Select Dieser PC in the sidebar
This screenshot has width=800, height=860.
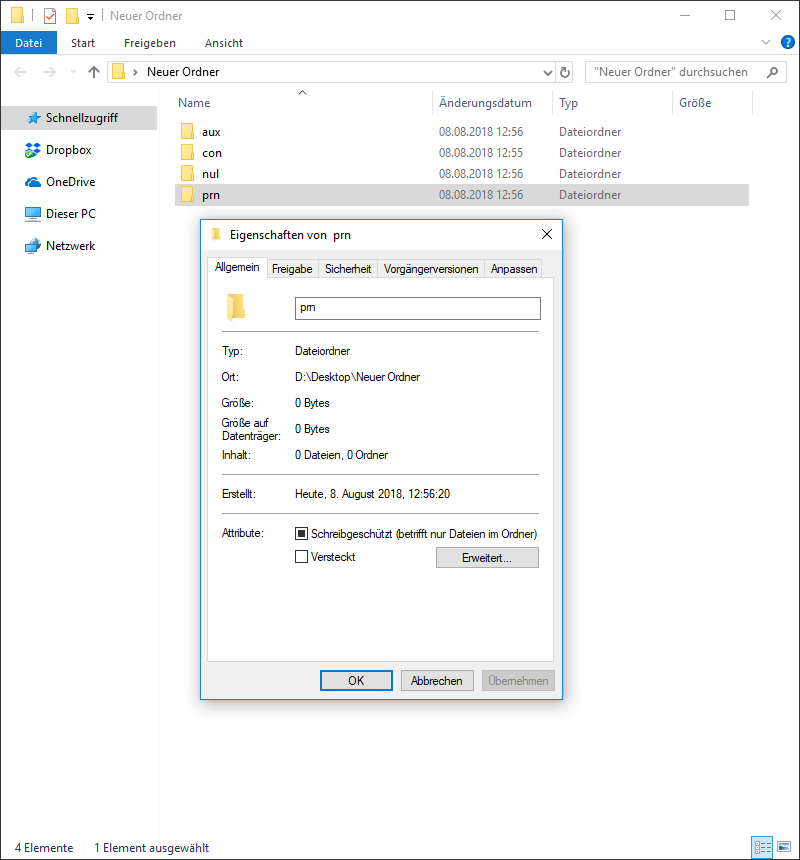pos(71,214)
